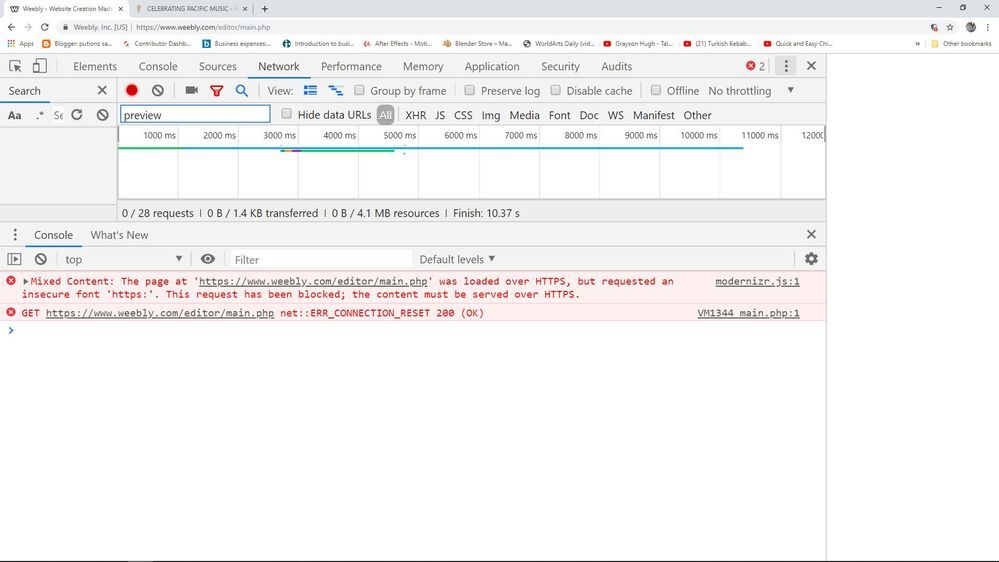Switch to the Performance tab

pyautogui.click(x=351, y=66)
